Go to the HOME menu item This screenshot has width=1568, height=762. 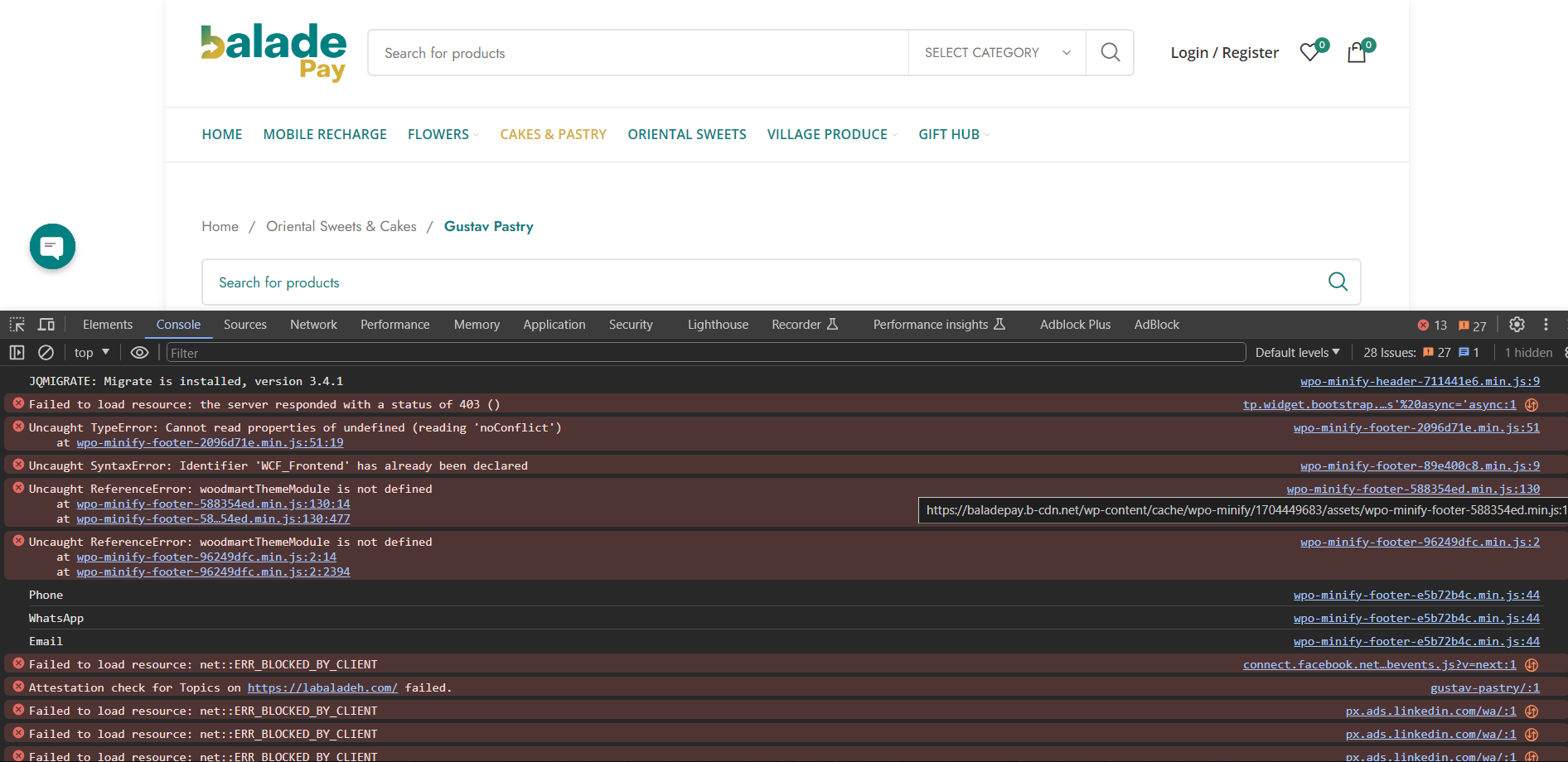coord(222,134)
